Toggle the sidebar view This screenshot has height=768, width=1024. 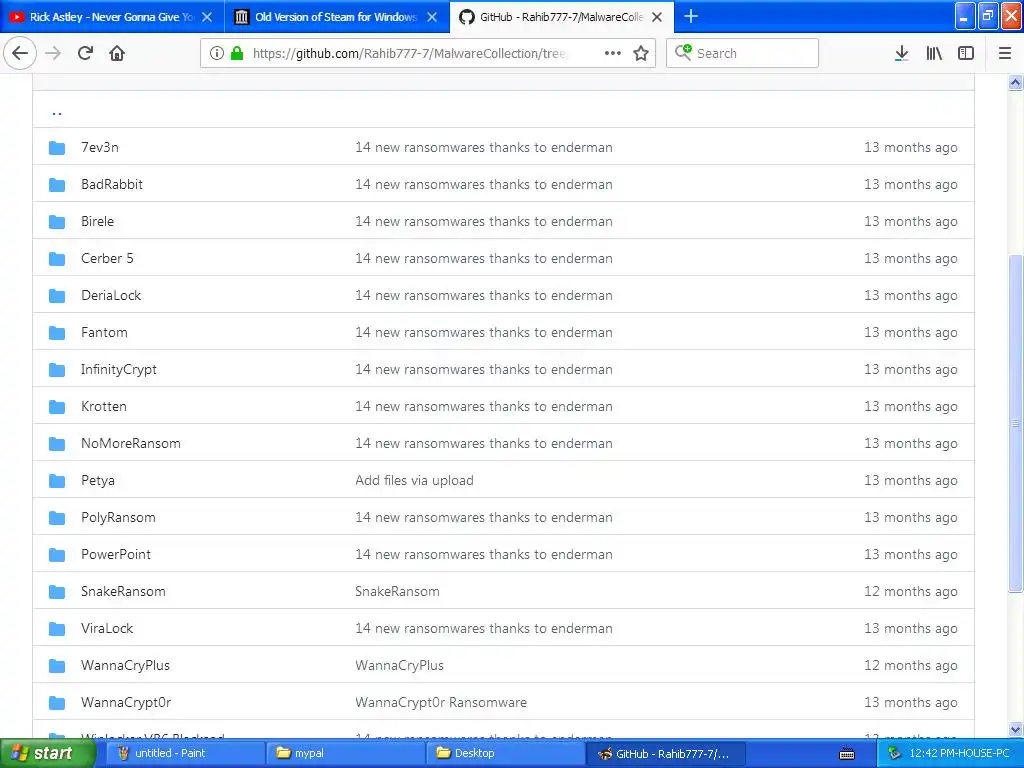pos(966,53)
